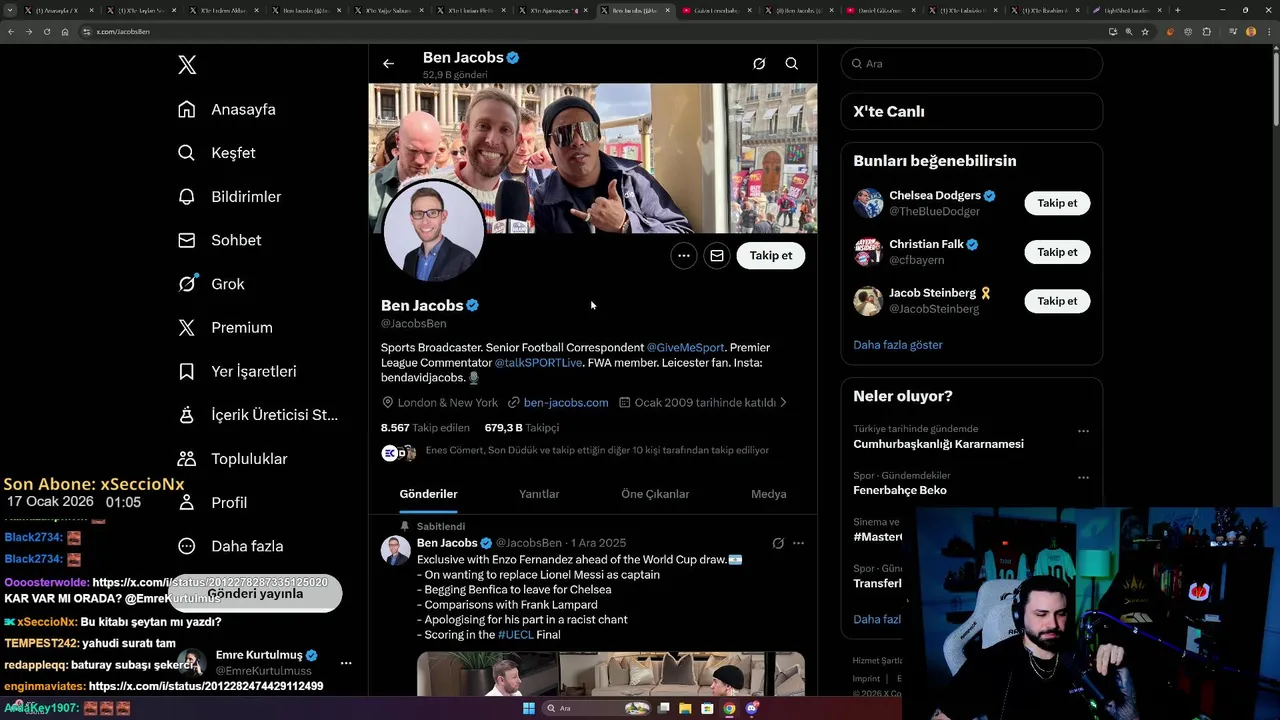1280x720 pixels.
Task: Open three-dot menu on the pinned post
Action: click(x=798, y=543)
